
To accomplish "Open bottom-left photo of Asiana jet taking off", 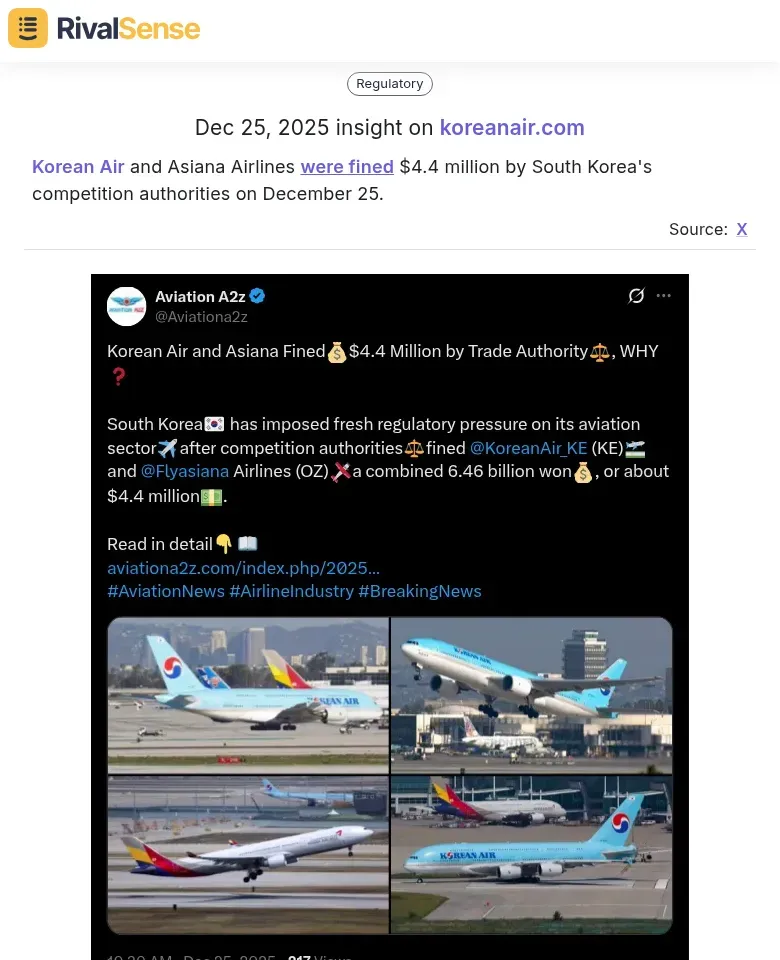I will 248,854.
